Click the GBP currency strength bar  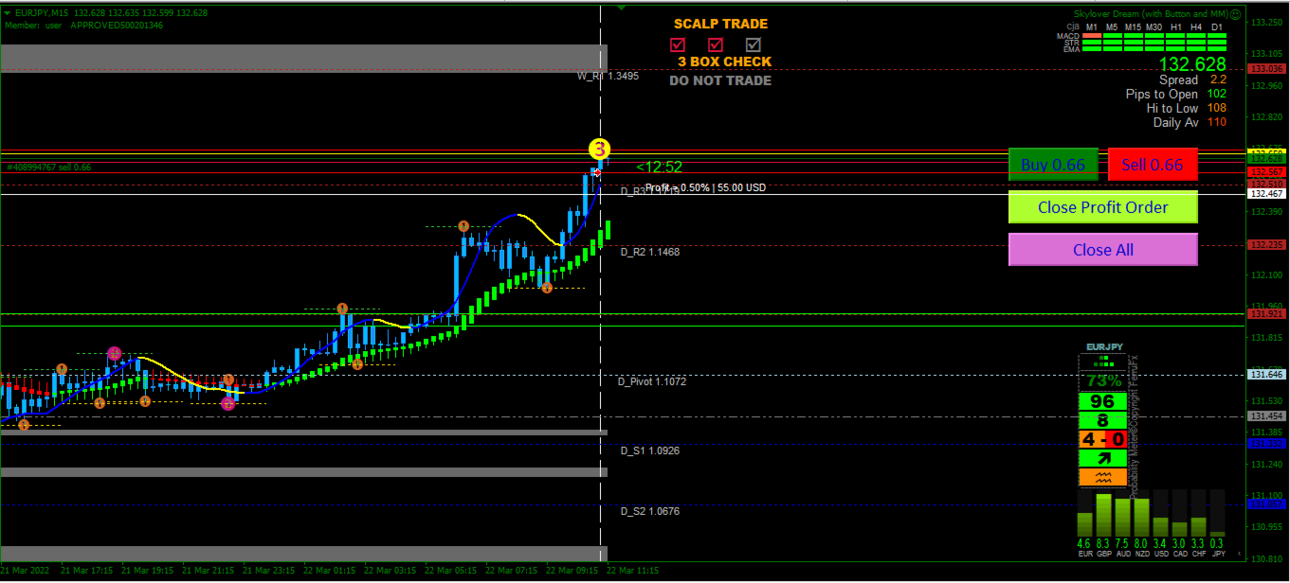[1104, 515]
